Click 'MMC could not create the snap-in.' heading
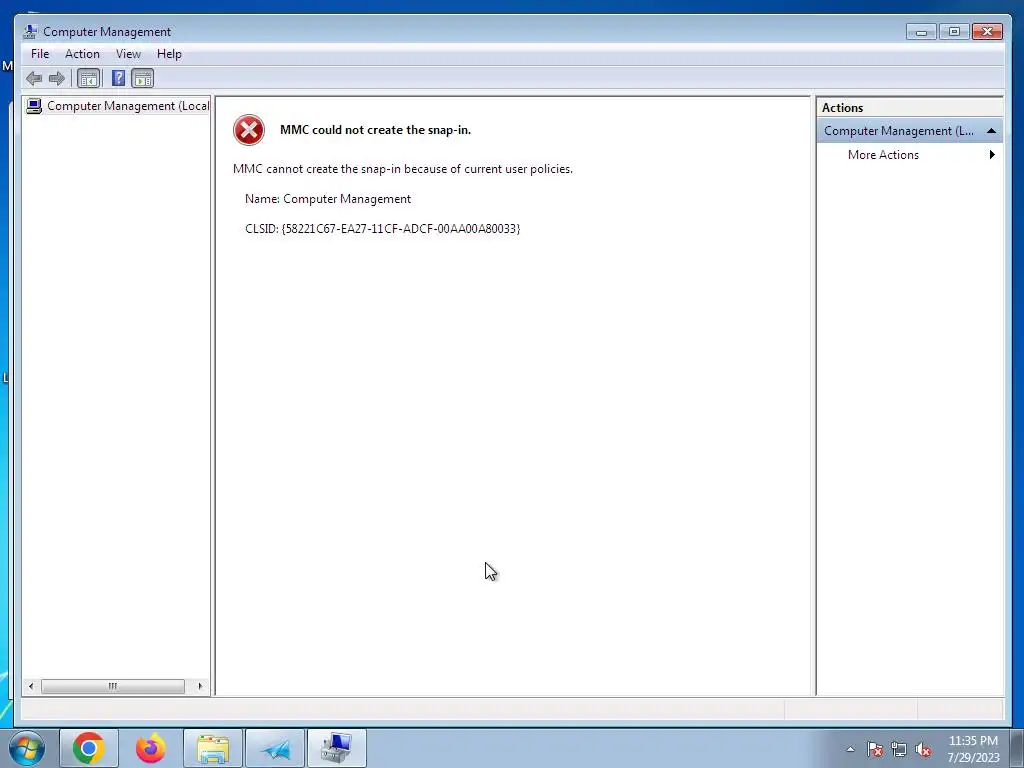 click(376, 130)
